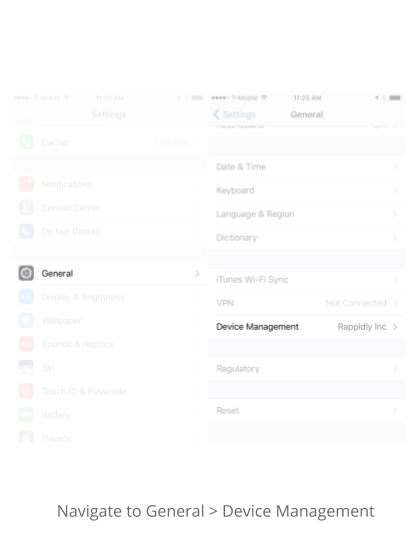Tap chevron on VPN row
Viewport: 410px width, 540px height.
(x=395, y=303)
